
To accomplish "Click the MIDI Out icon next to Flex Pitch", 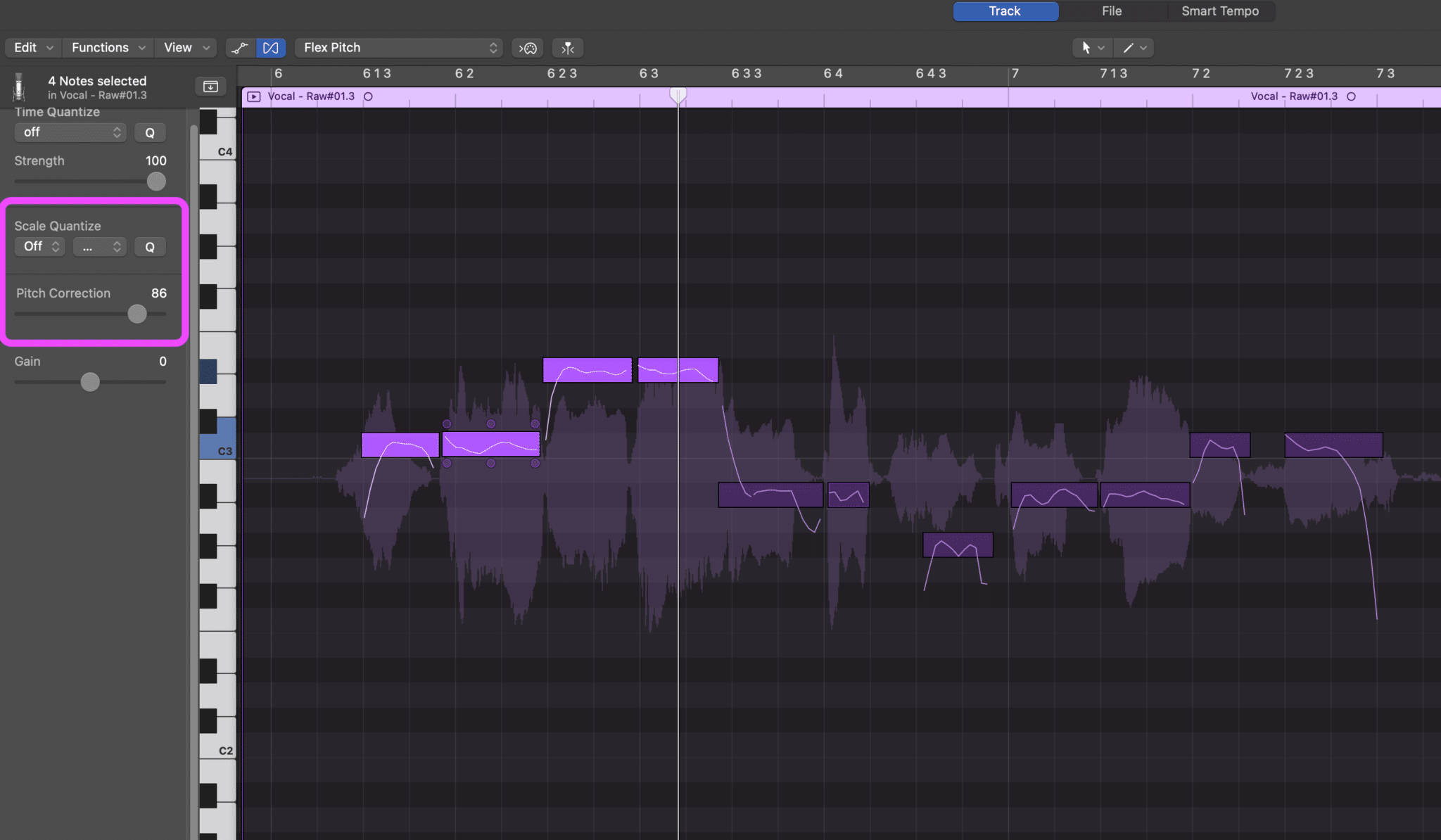I will tap(527, 47).
